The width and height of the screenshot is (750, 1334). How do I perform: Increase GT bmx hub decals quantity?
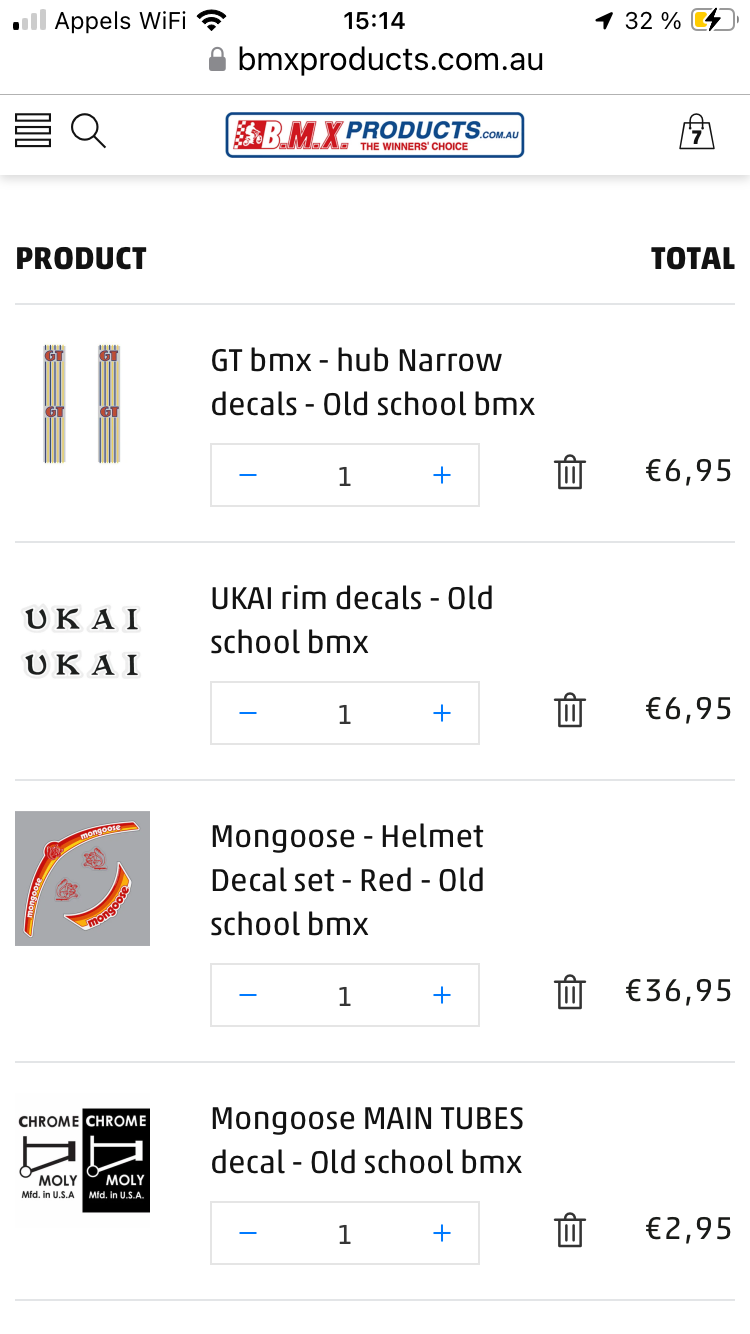pyautogui.click(x=442, y=475)
